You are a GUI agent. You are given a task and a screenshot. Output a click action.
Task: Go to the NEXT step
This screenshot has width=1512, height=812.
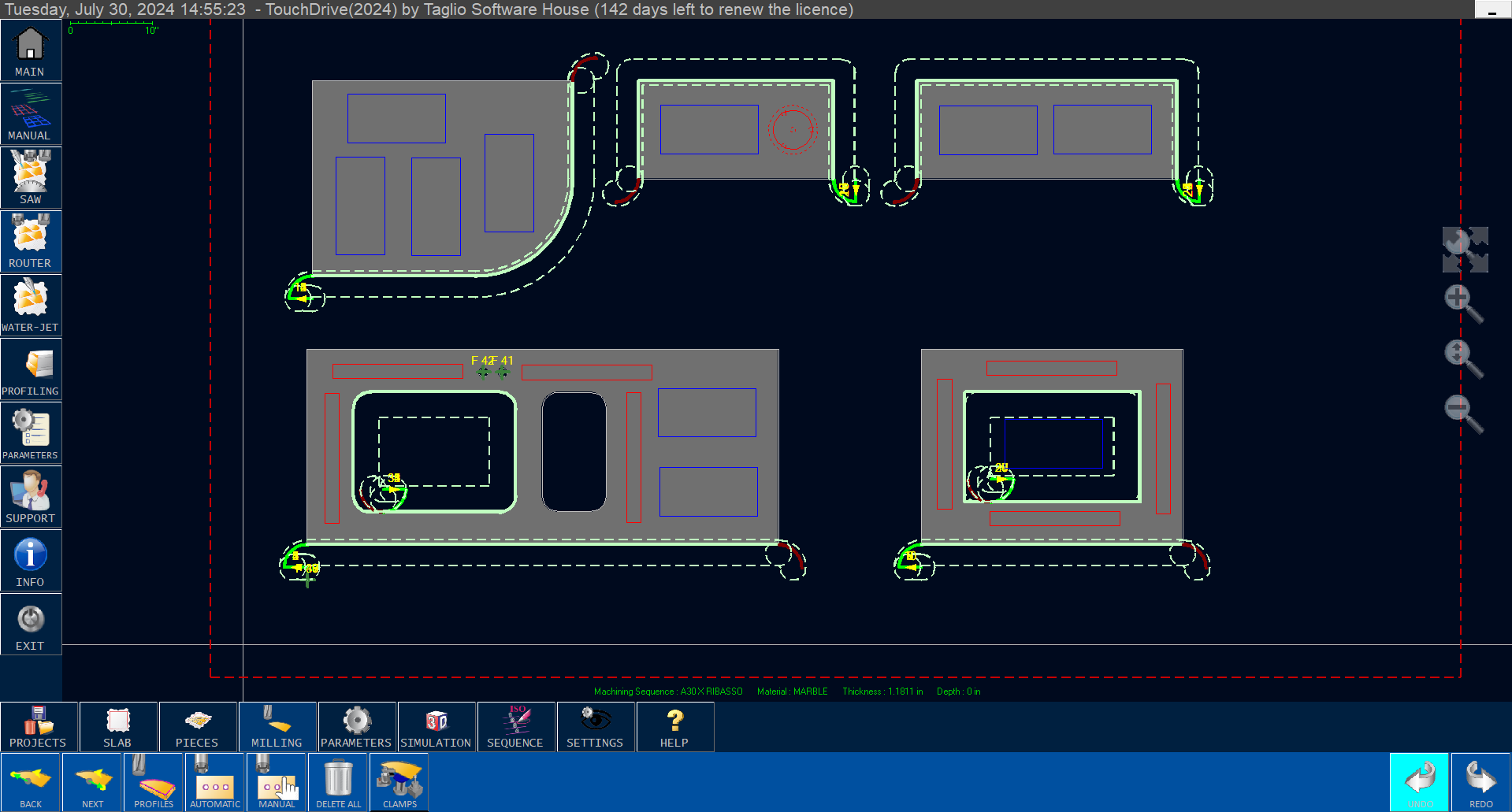[92, 782]
